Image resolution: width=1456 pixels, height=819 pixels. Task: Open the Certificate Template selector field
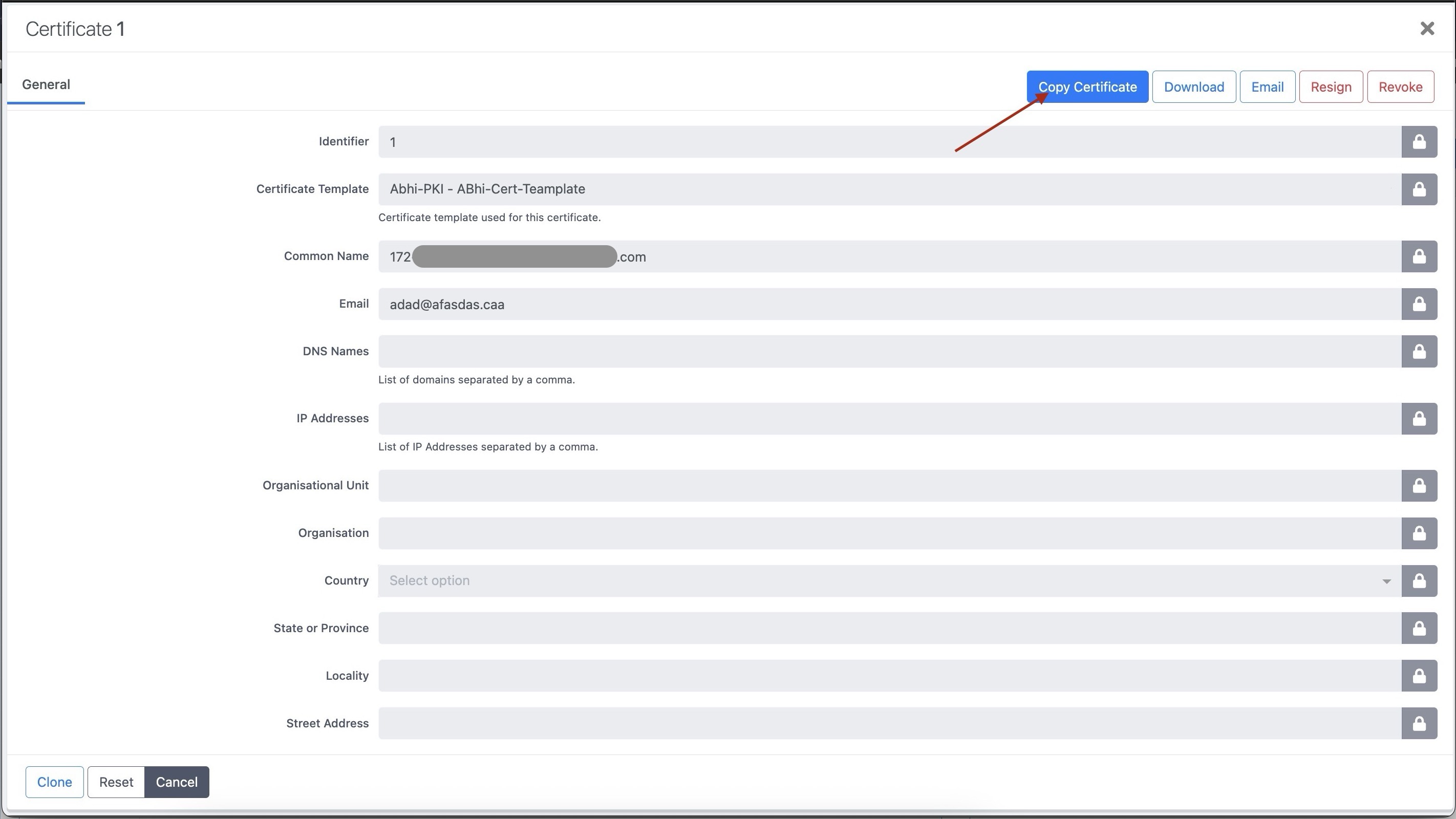(887, 189)
